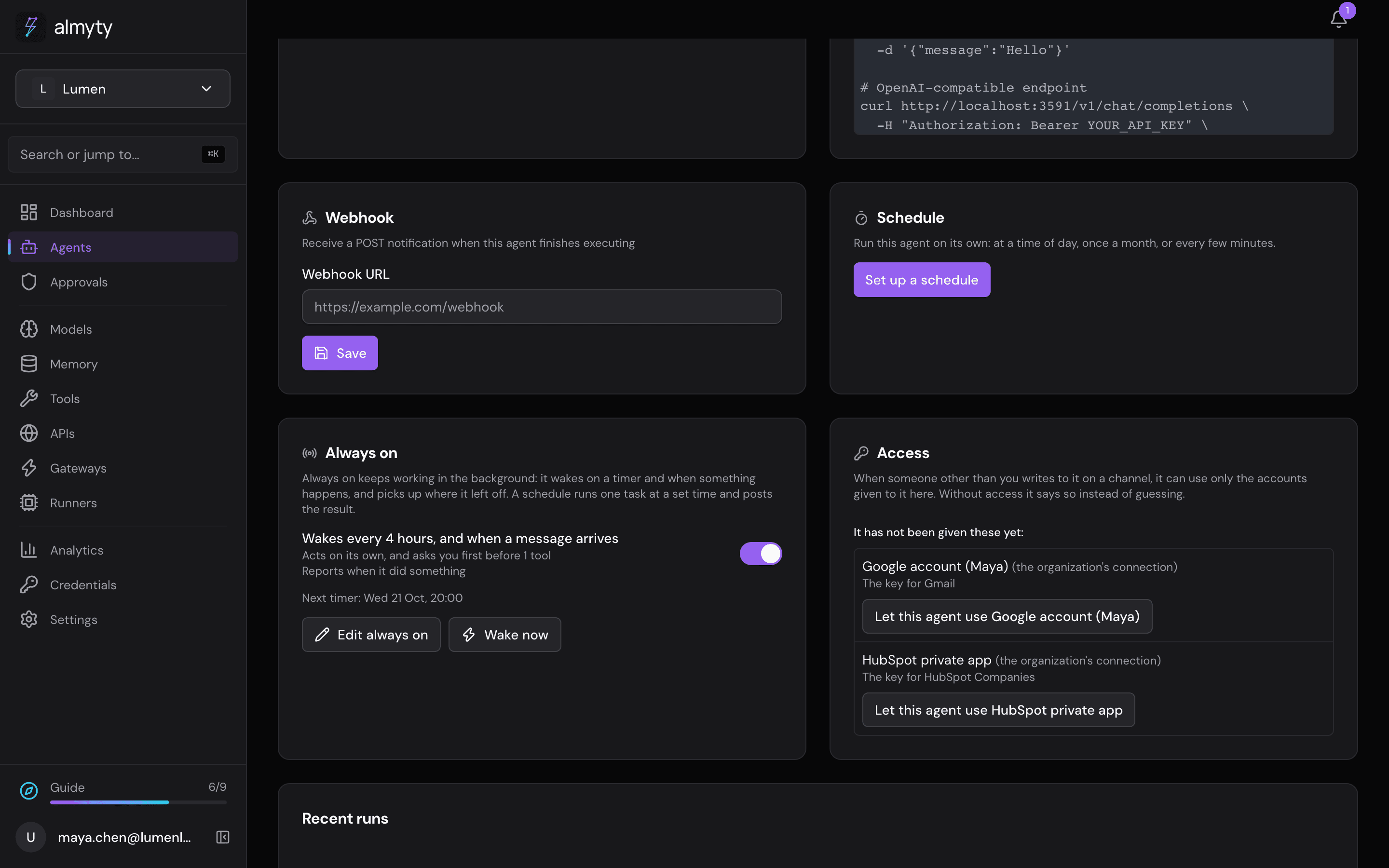Screen dimensions: 1389x868
Task: Click the Runners chip icon
Action: (29, 502)
